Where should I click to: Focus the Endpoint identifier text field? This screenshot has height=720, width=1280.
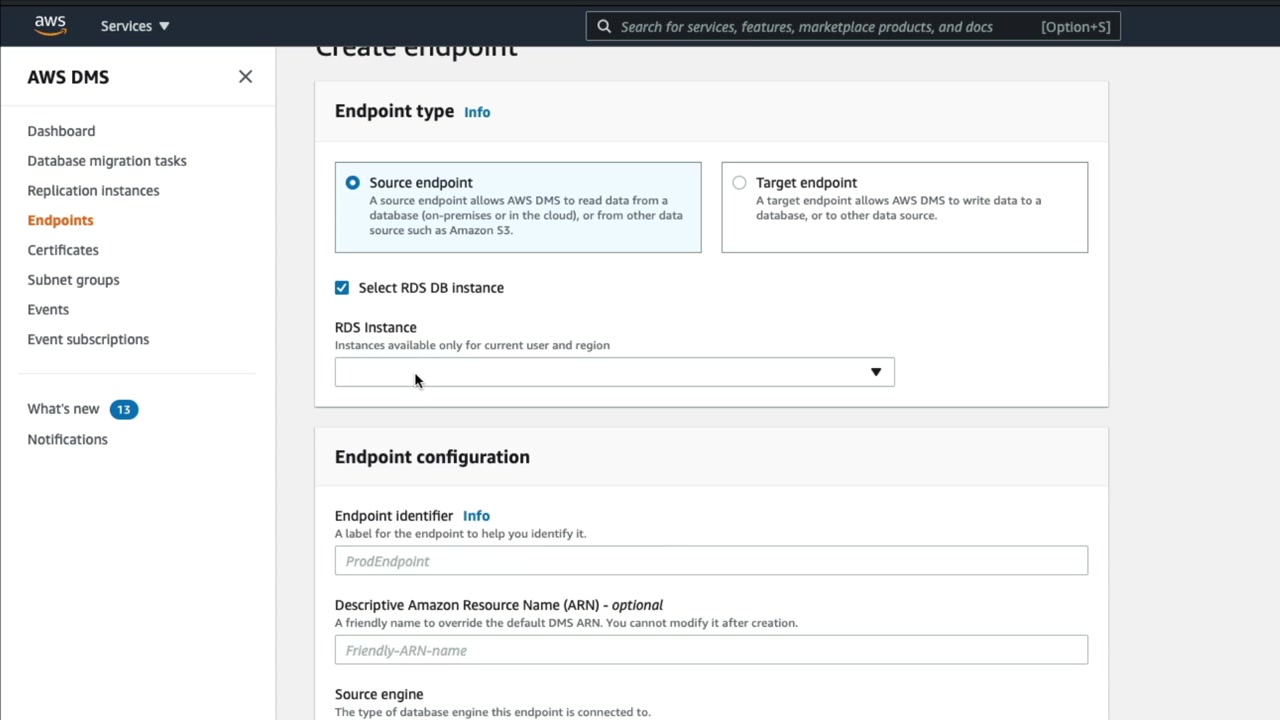(x=711, y=561)
